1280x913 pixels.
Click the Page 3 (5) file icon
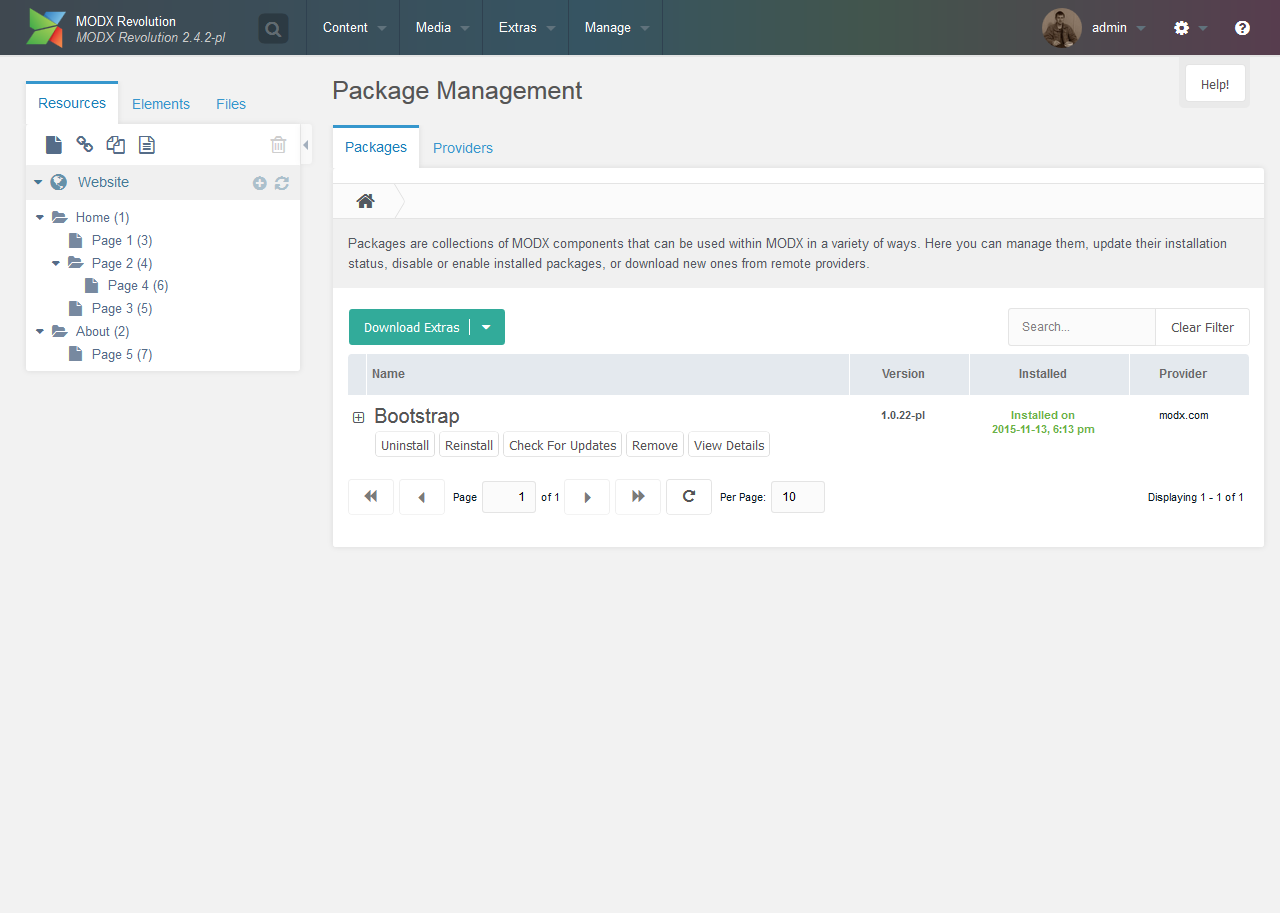pyautogui.click(x=75, y=309)
